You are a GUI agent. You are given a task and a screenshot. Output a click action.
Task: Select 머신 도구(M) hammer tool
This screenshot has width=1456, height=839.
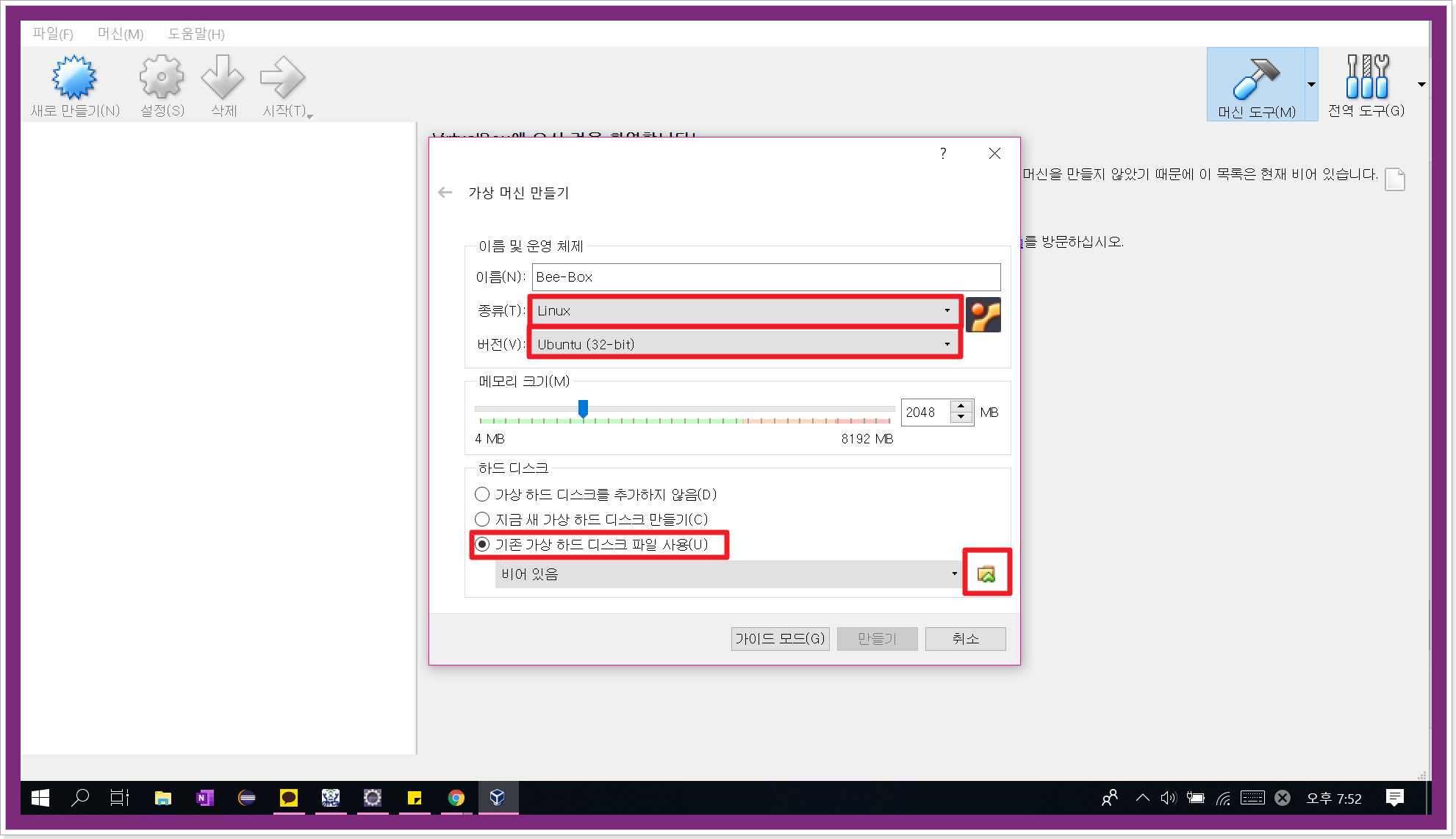[x=1256, y=85]
